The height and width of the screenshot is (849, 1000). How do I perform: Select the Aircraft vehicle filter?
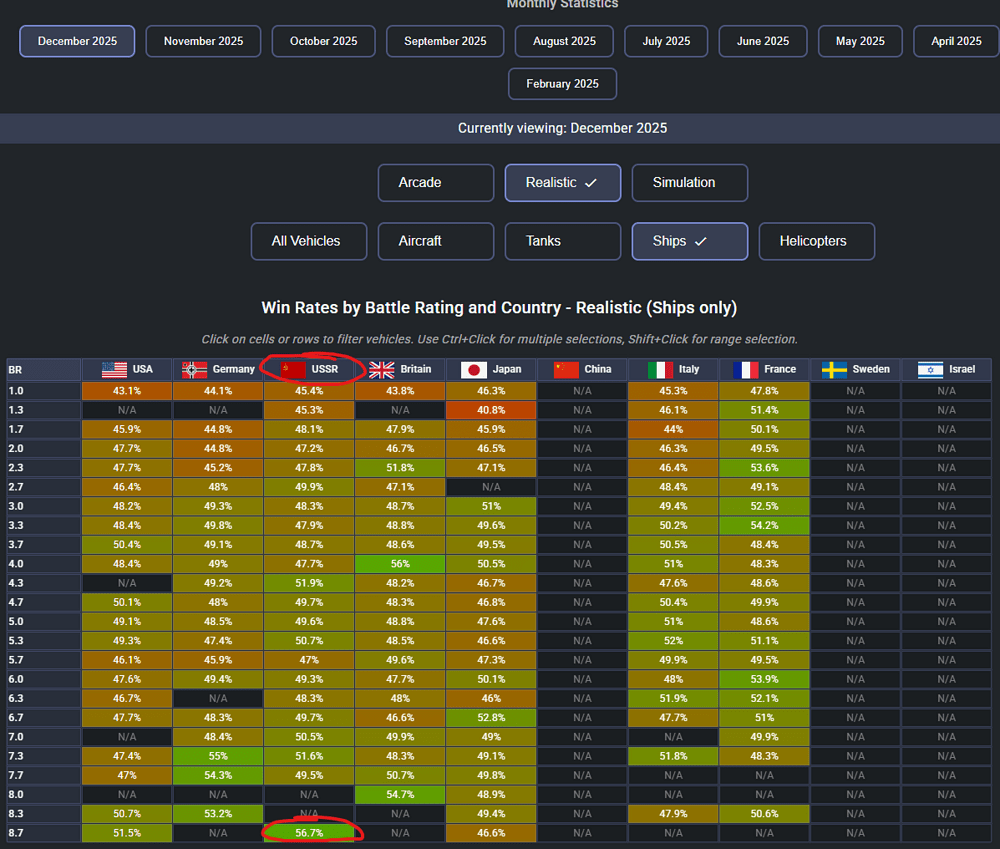point(436,241)
